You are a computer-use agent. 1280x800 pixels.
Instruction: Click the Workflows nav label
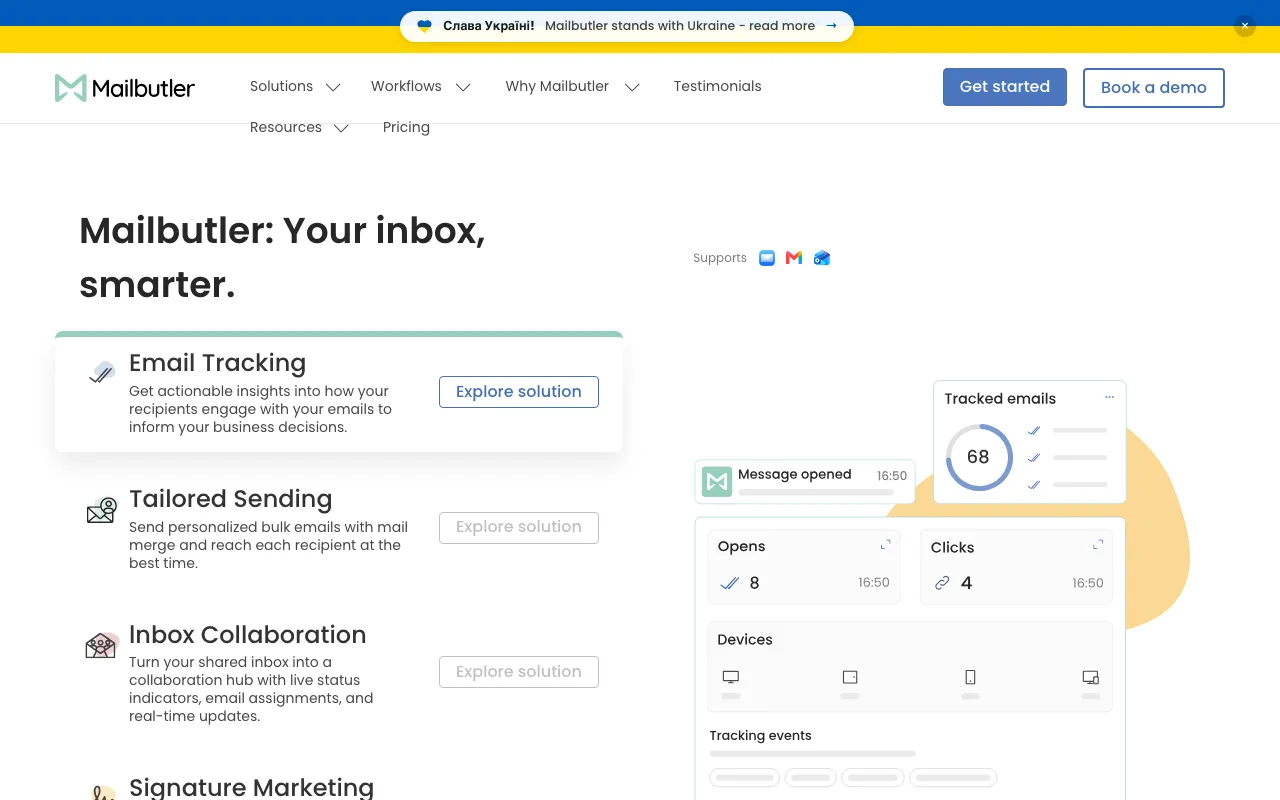pyautogui.click(x=406, y=86)
